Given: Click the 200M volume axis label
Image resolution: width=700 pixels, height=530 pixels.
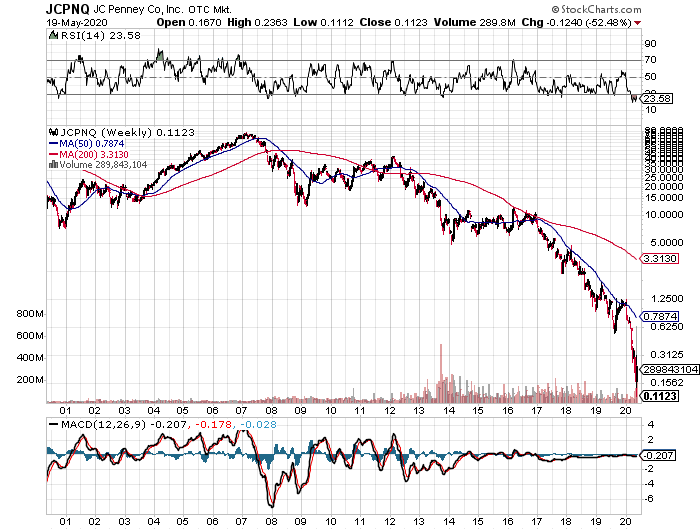Looking at the screenshot, I should [30, 380].
